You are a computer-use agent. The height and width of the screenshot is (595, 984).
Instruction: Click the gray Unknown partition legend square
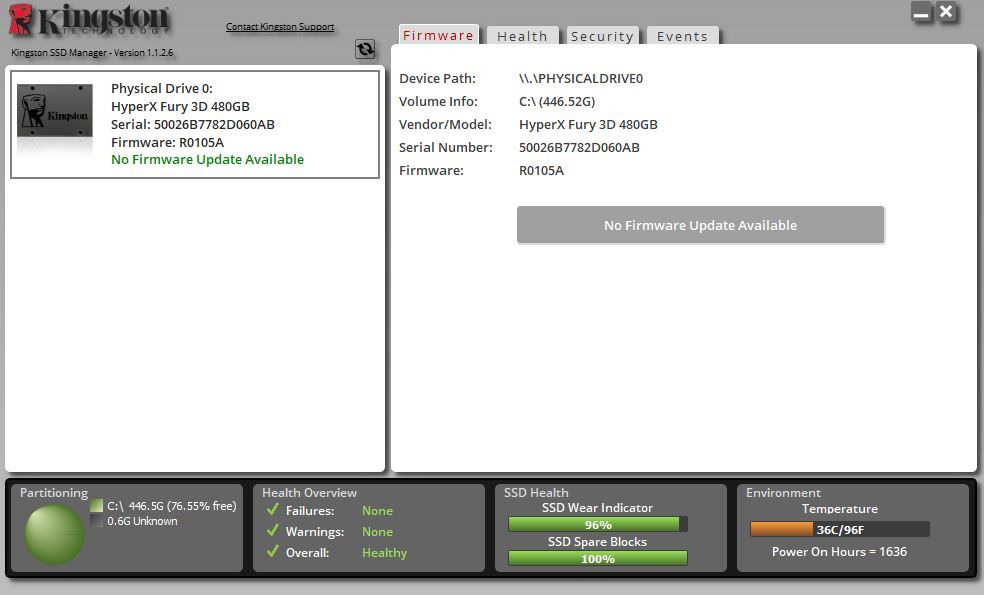[96, 521]
